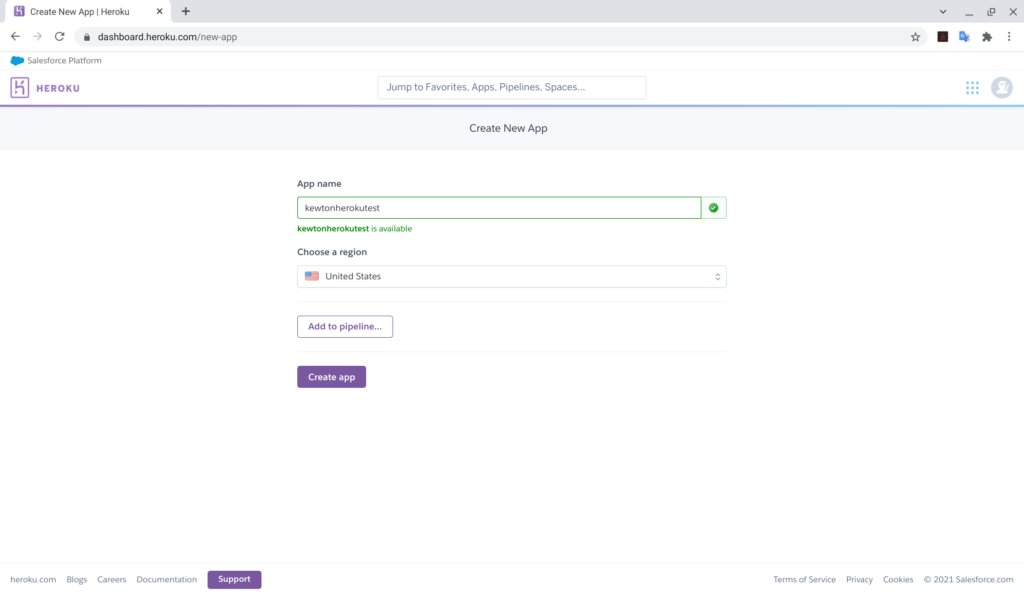
Task: Open a new browser tab
Action: (186, 11)
